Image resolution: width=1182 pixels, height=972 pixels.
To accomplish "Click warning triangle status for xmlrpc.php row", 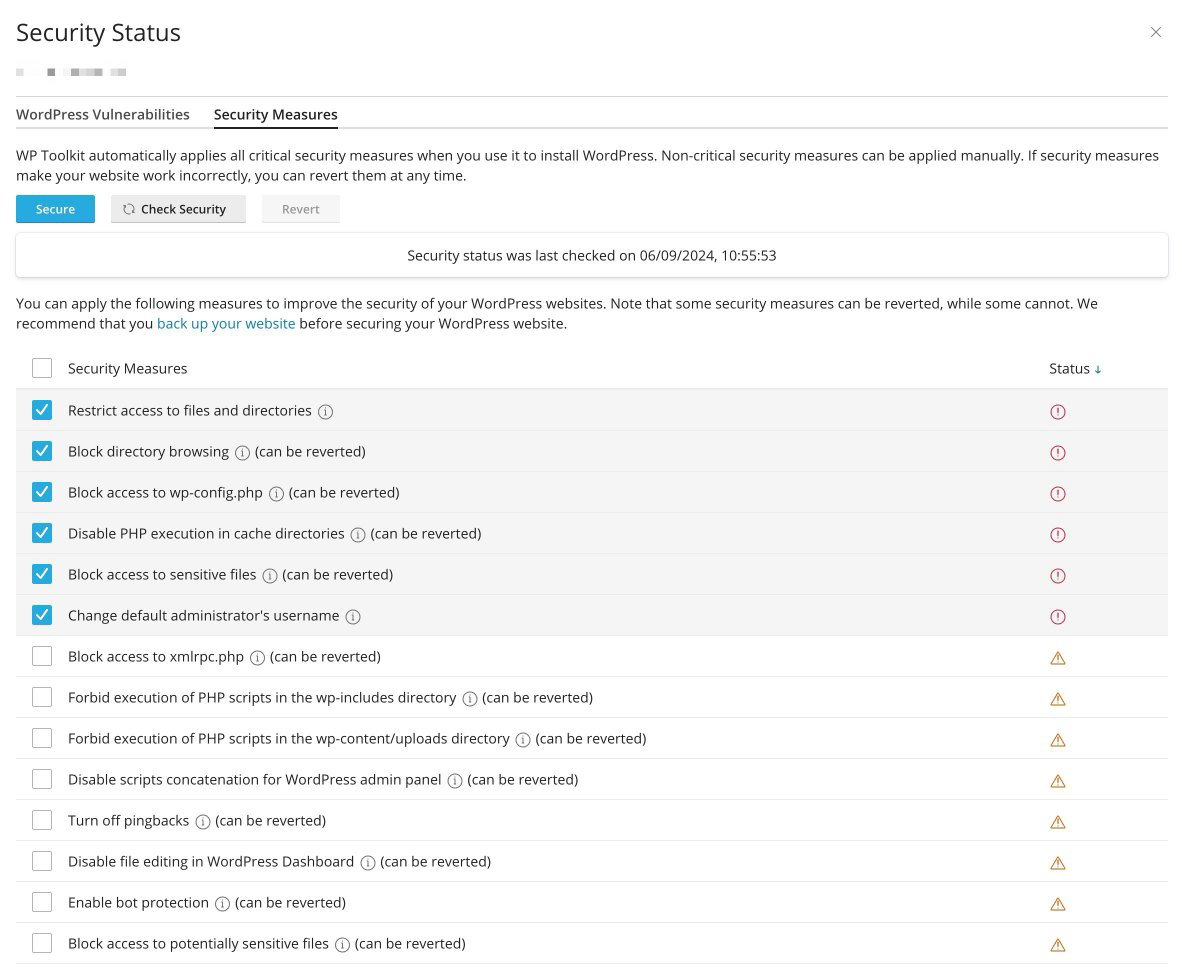I will click(1058, 658).
